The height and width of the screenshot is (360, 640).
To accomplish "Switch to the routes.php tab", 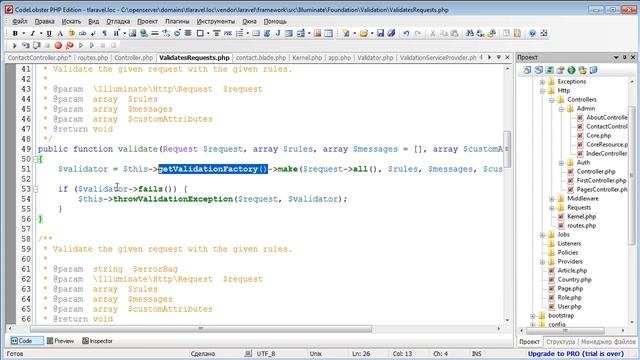I will click(93, 58).
